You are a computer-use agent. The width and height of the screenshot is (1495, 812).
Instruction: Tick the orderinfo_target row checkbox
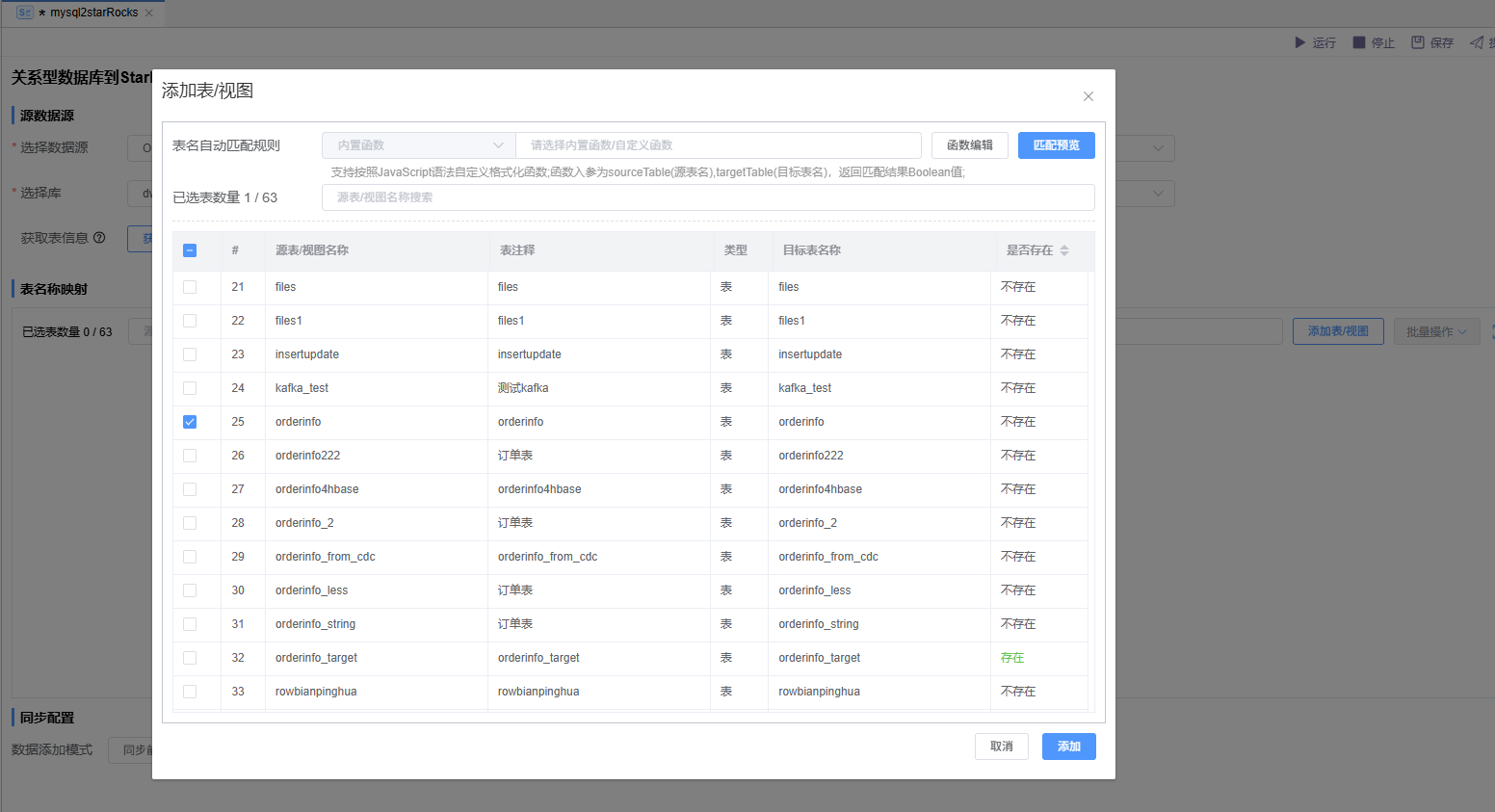[x=190, y=658]
